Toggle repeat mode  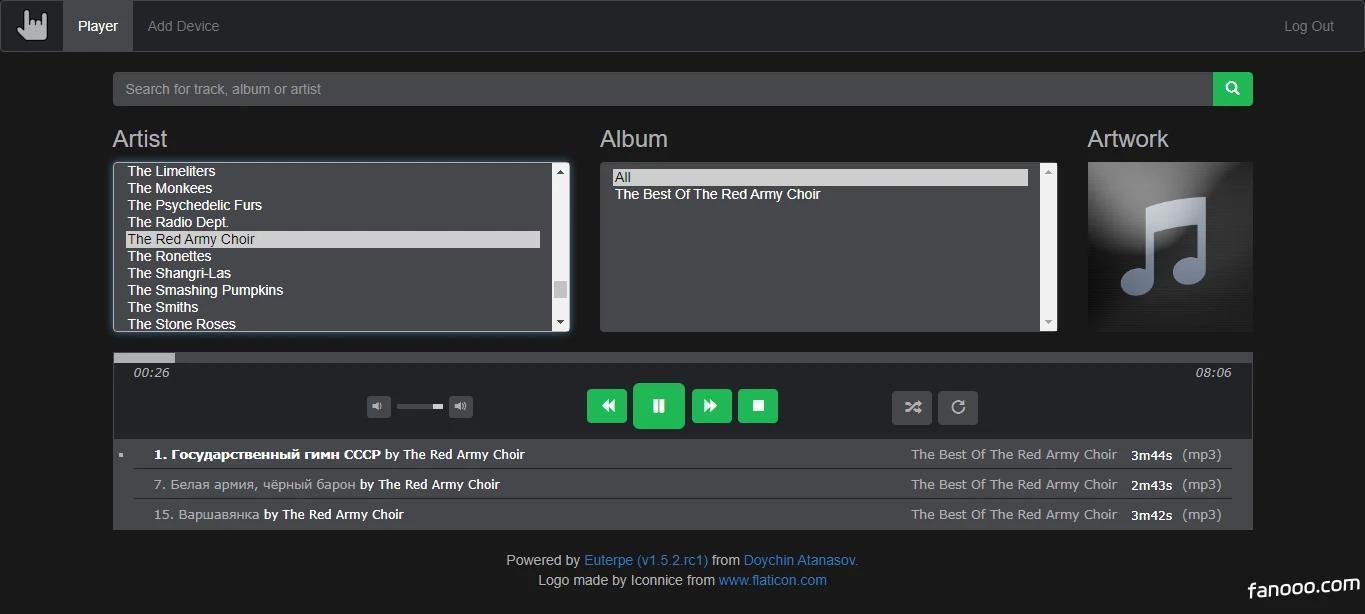(x=958, y=407)
